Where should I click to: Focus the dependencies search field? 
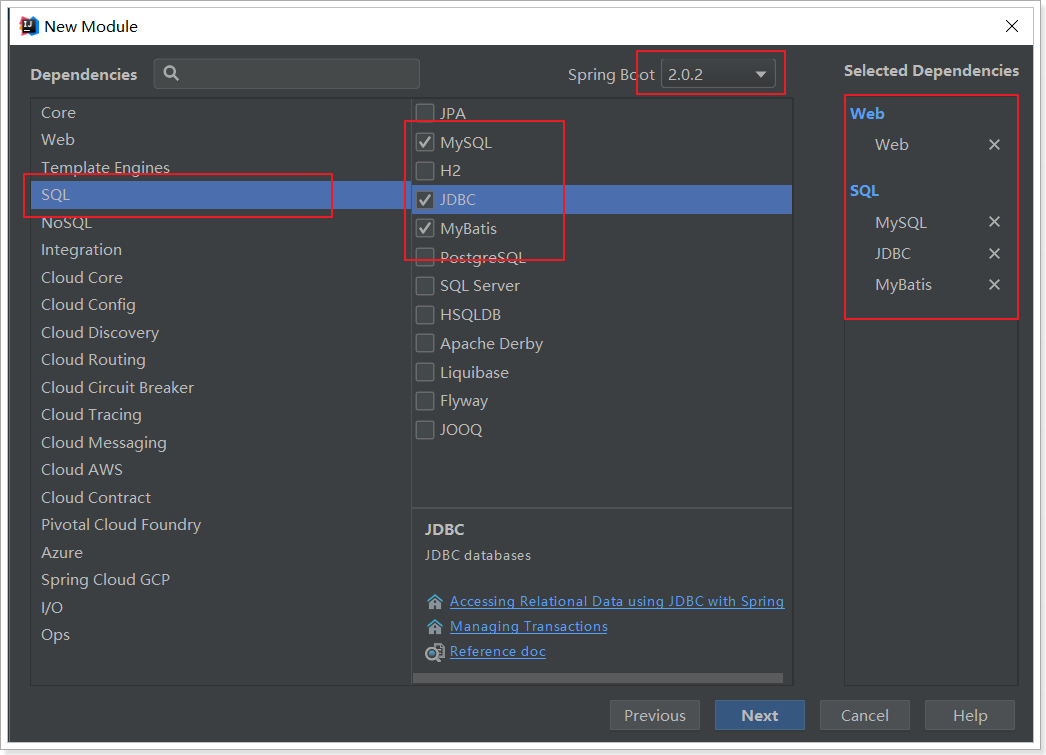pyautogui.click(x=287, y=73)
